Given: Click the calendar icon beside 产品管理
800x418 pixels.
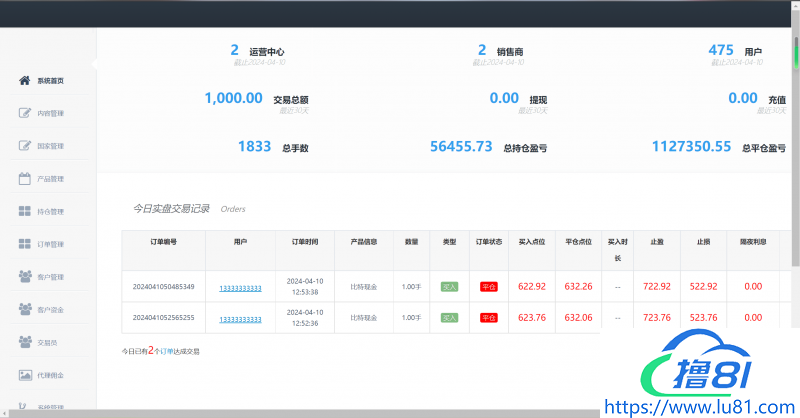Looking at the screenshot, I should click(x=25, y=179).
